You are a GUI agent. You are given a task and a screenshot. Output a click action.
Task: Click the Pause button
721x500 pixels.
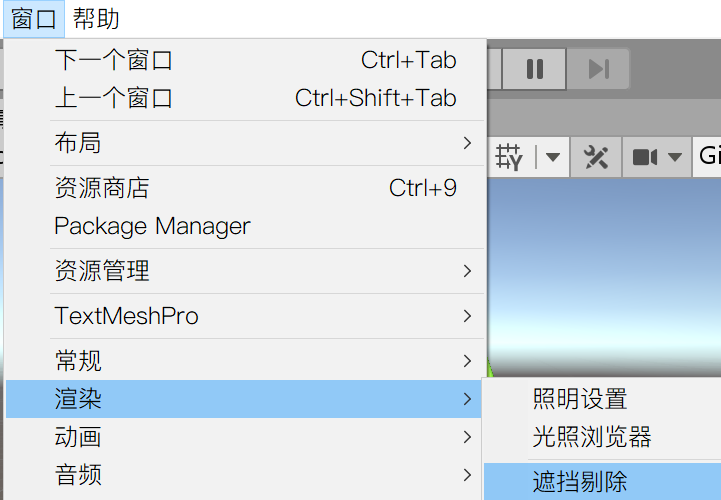pos(534,68)
